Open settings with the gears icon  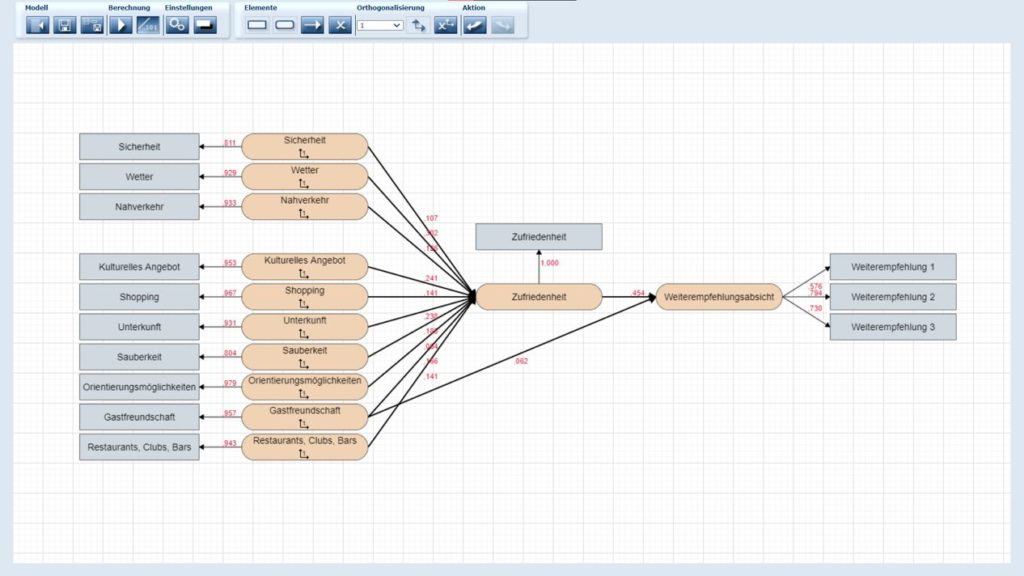pyautogui.click(x=177, y=25)
